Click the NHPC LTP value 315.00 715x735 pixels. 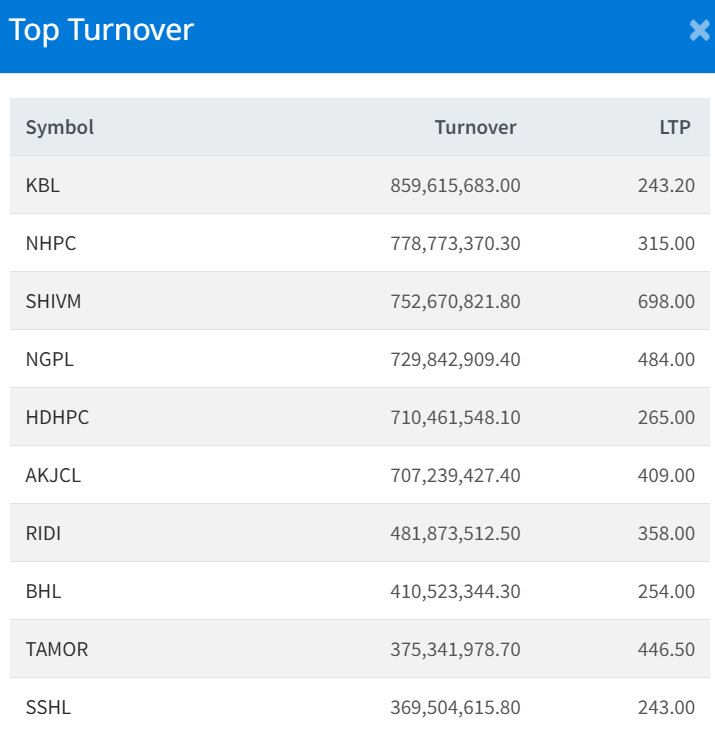coord(666,243)
